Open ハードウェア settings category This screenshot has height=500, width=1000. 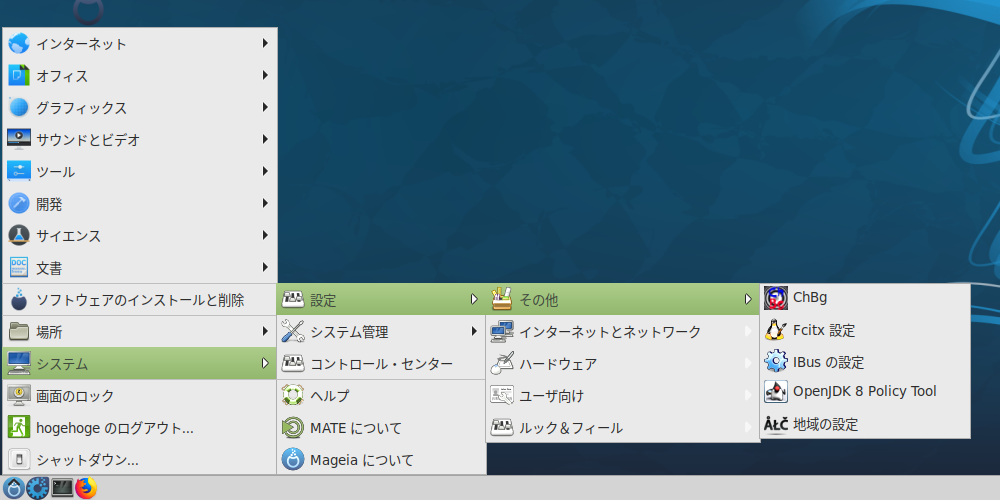click(622, 364)
